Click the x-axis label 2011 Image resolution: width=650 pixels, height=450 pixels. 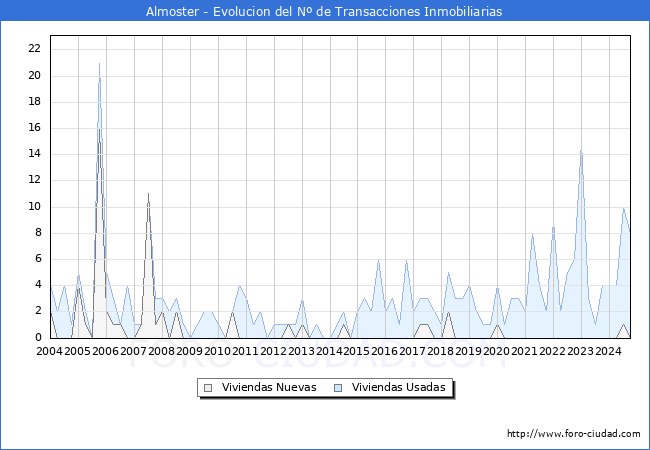pos(245,351)
